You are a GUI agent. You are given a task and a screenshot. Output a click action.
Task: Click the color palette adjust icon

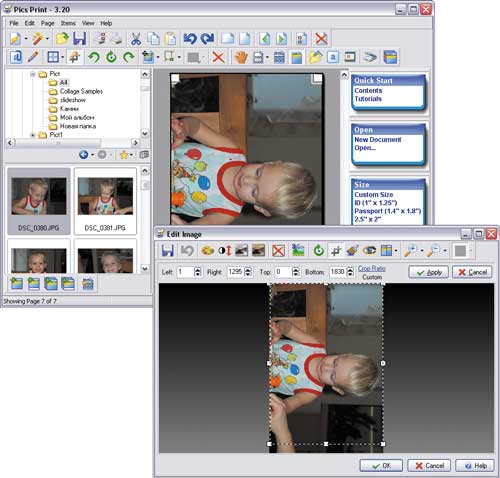click(207, 250)
